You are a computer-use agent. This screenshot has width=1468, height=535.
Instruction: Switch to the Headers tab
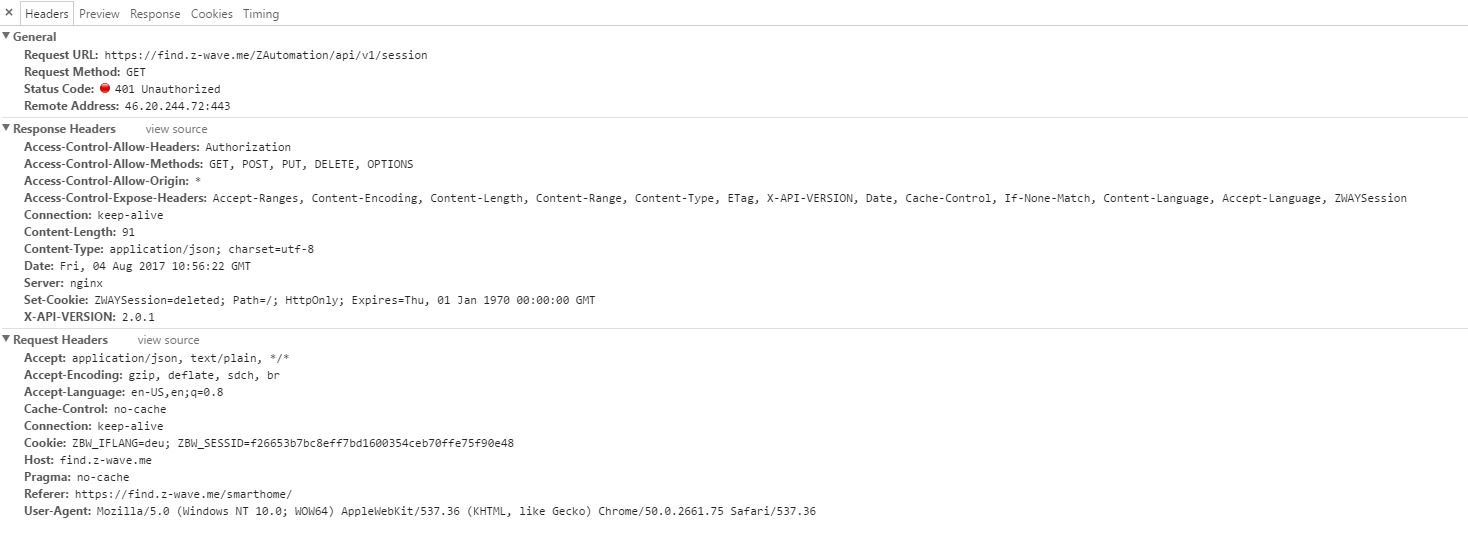pos(47,14)
